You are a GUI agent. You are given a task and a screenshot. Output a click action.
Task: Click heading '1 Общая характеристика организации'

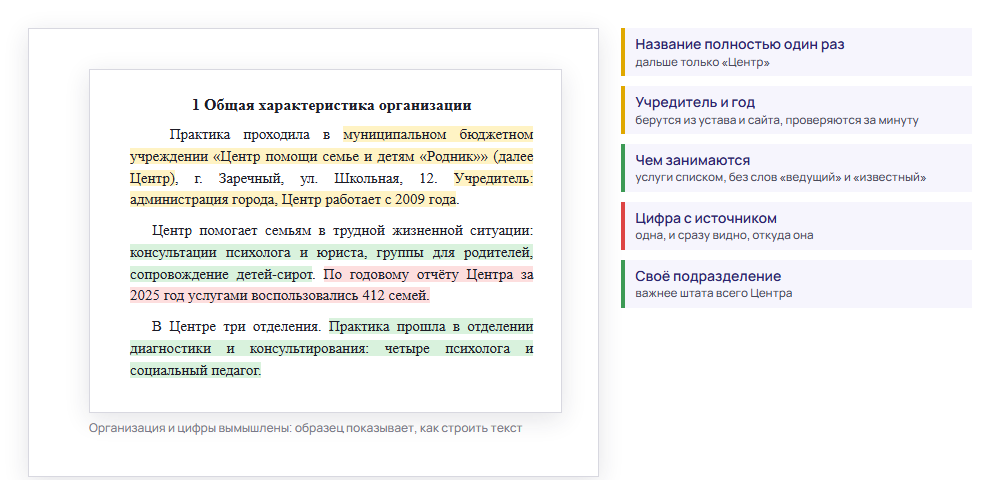[x=332, y=105]
